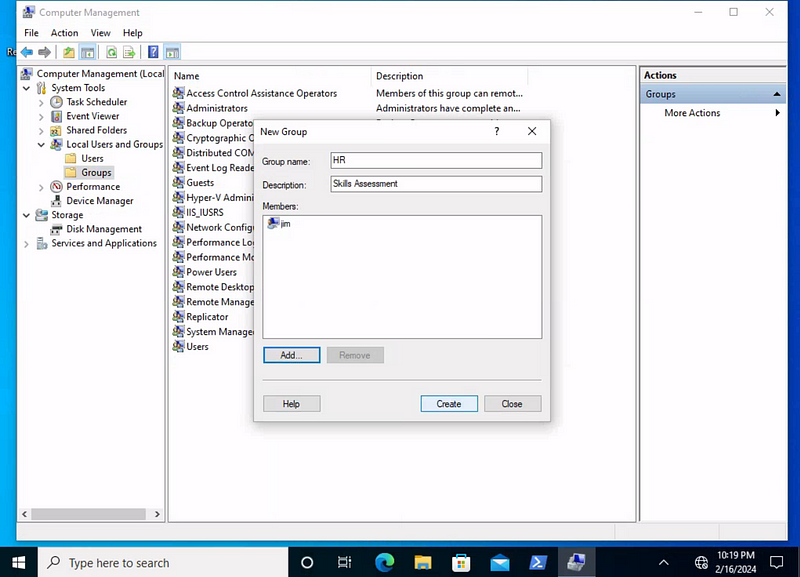Expand the Task Scheduler node
The width and height of the screenshot is (800, 577).
(41, 103)
